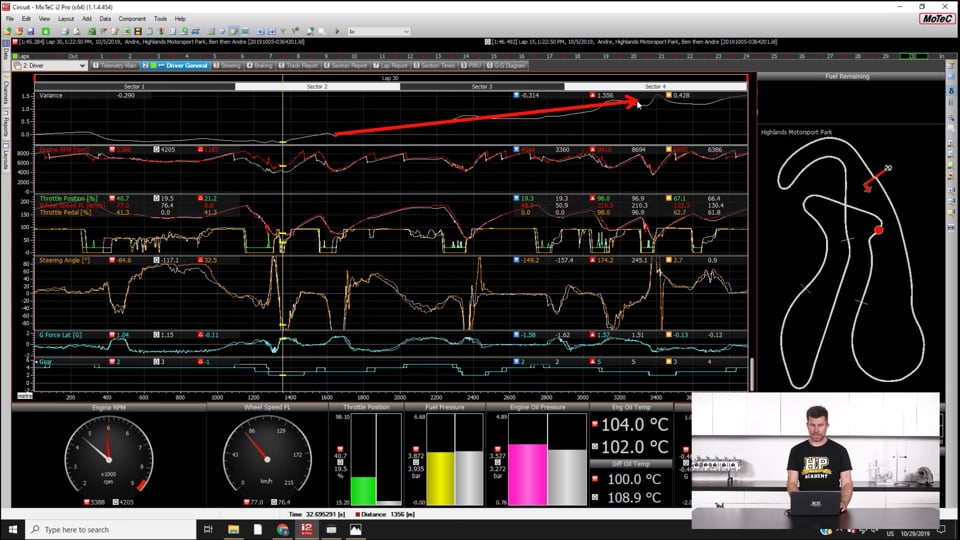Open the Component menu
960x540 pixels.
coord(132,19)
